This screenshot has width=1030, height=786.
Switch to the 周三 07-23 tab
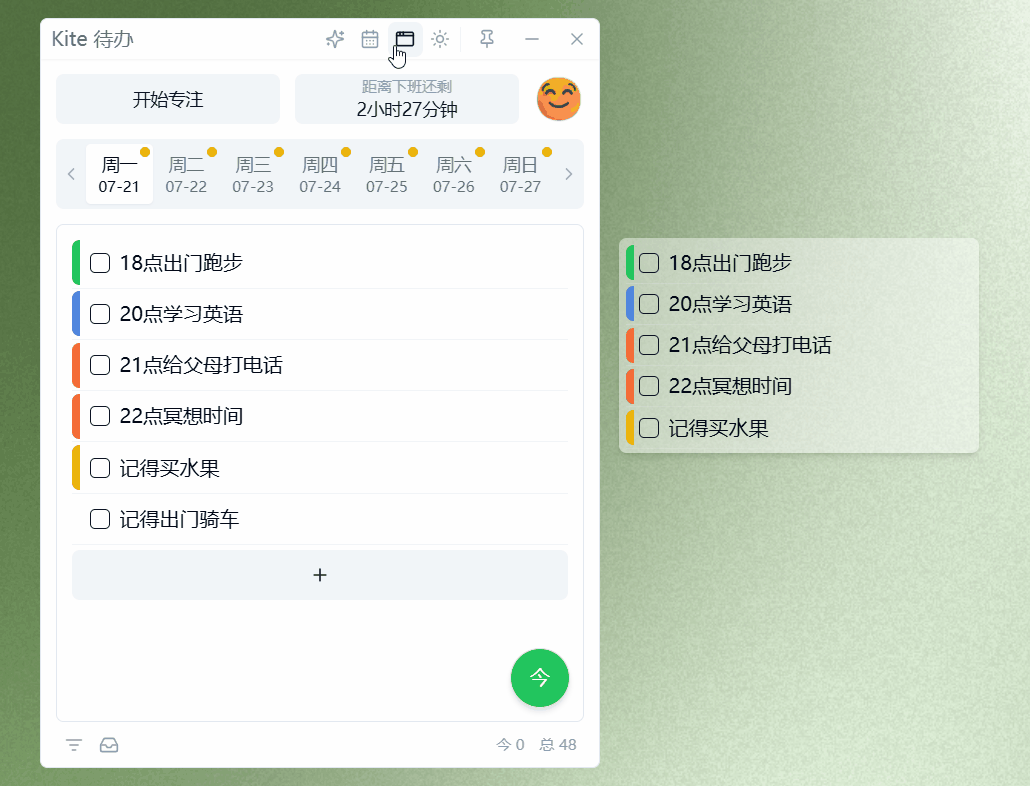253,174
